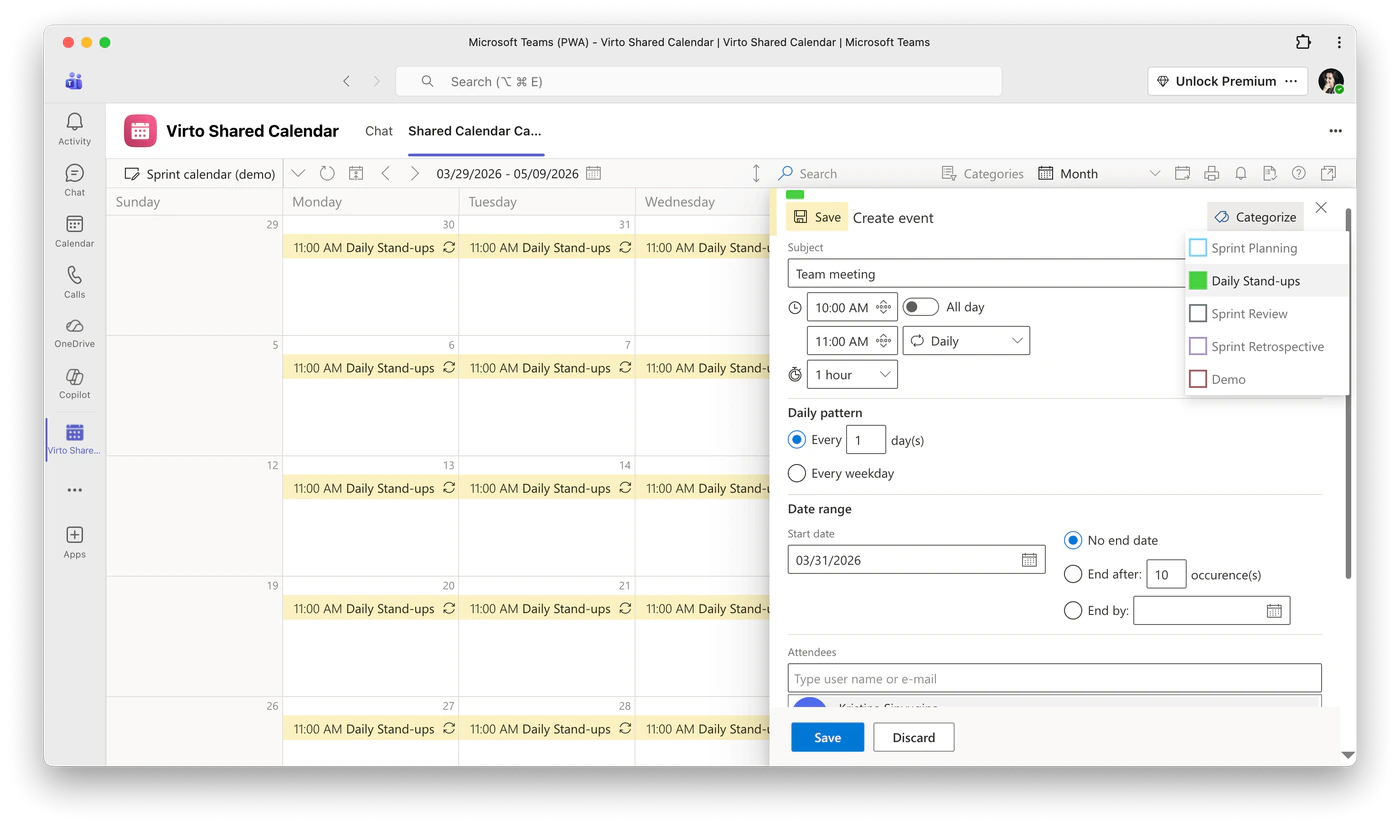Click the print icon in toolbar

[x=1211, y=173]
